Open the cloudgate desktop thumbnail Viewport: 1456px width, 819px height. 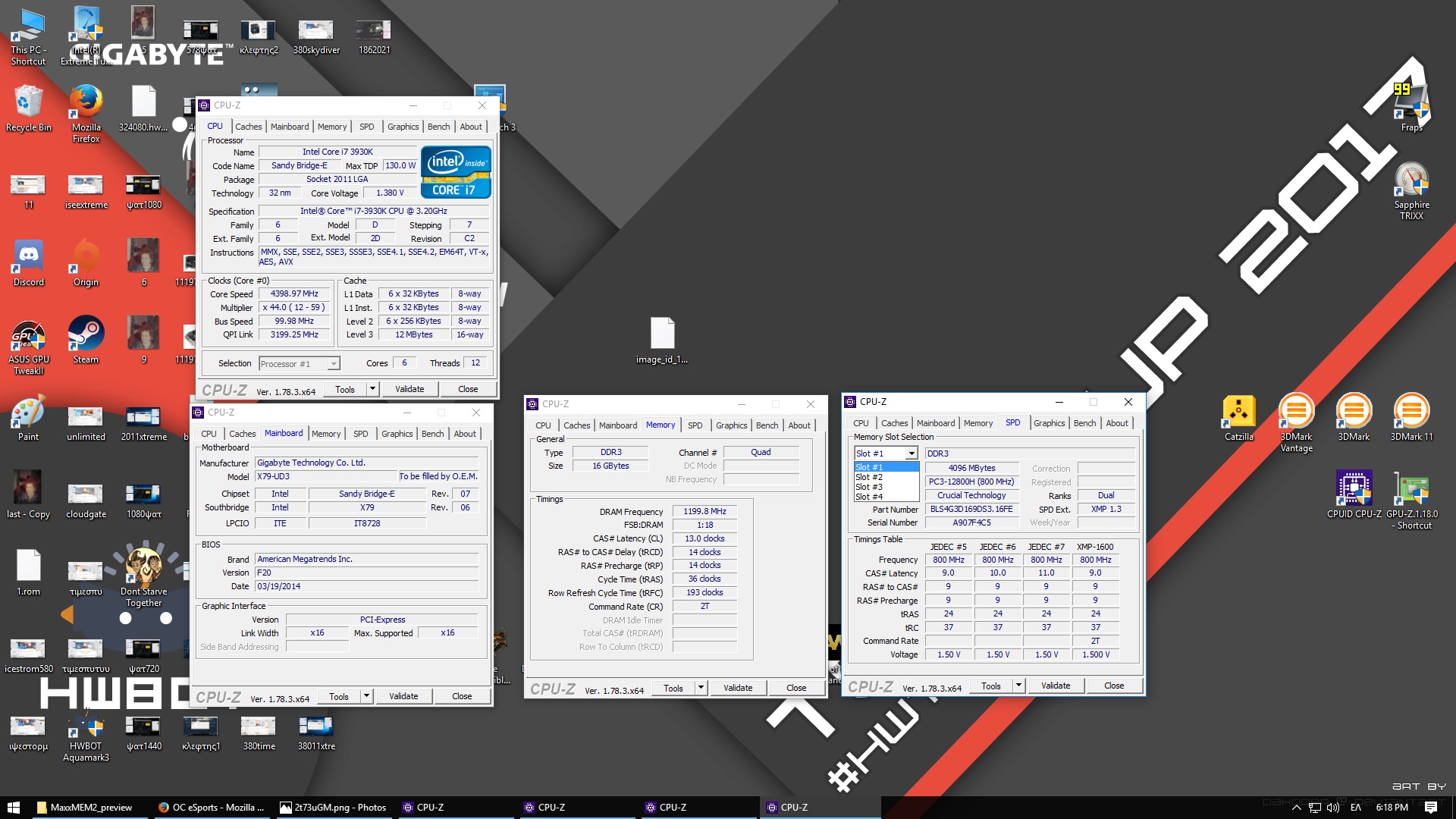pos(86,500)
